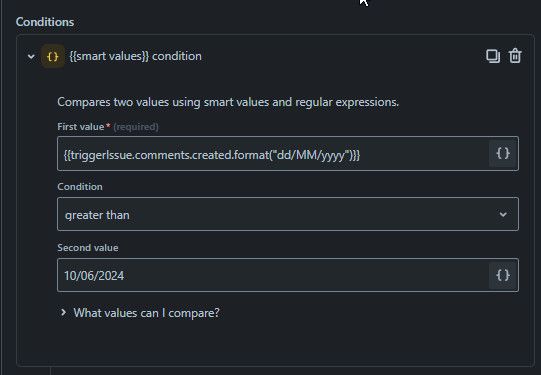Collapse the smart values condition section
Image resolution: width=541 pixels, height=375 pixels.
coord(31,56)
